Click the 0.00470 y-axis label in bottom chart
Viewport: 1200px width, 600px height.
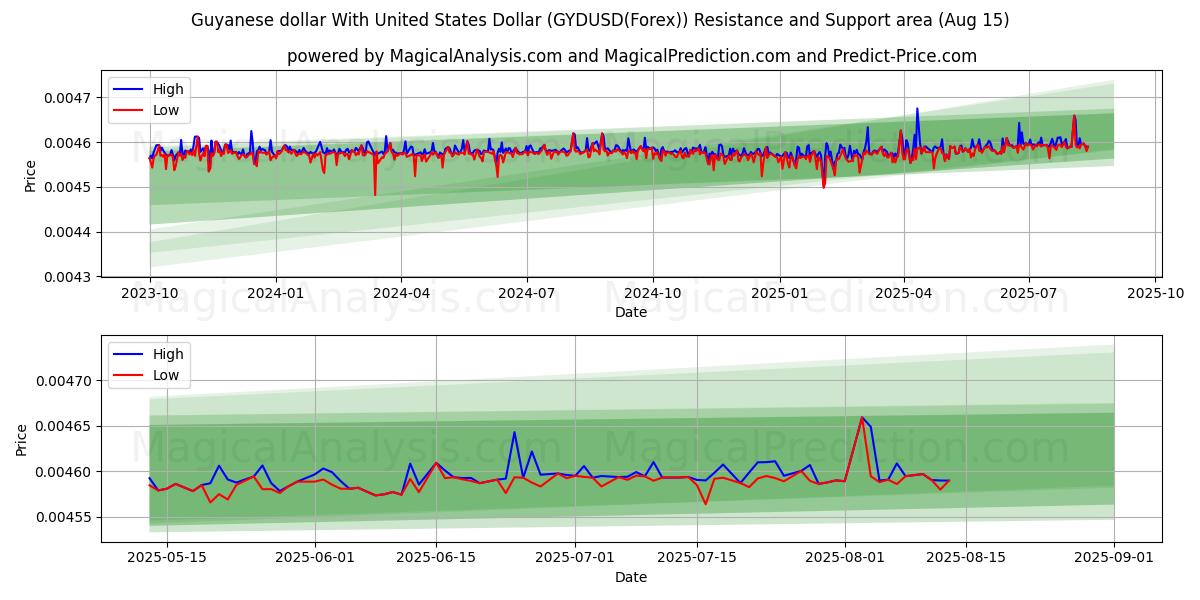pyautogui.click(x=64, y=382)
